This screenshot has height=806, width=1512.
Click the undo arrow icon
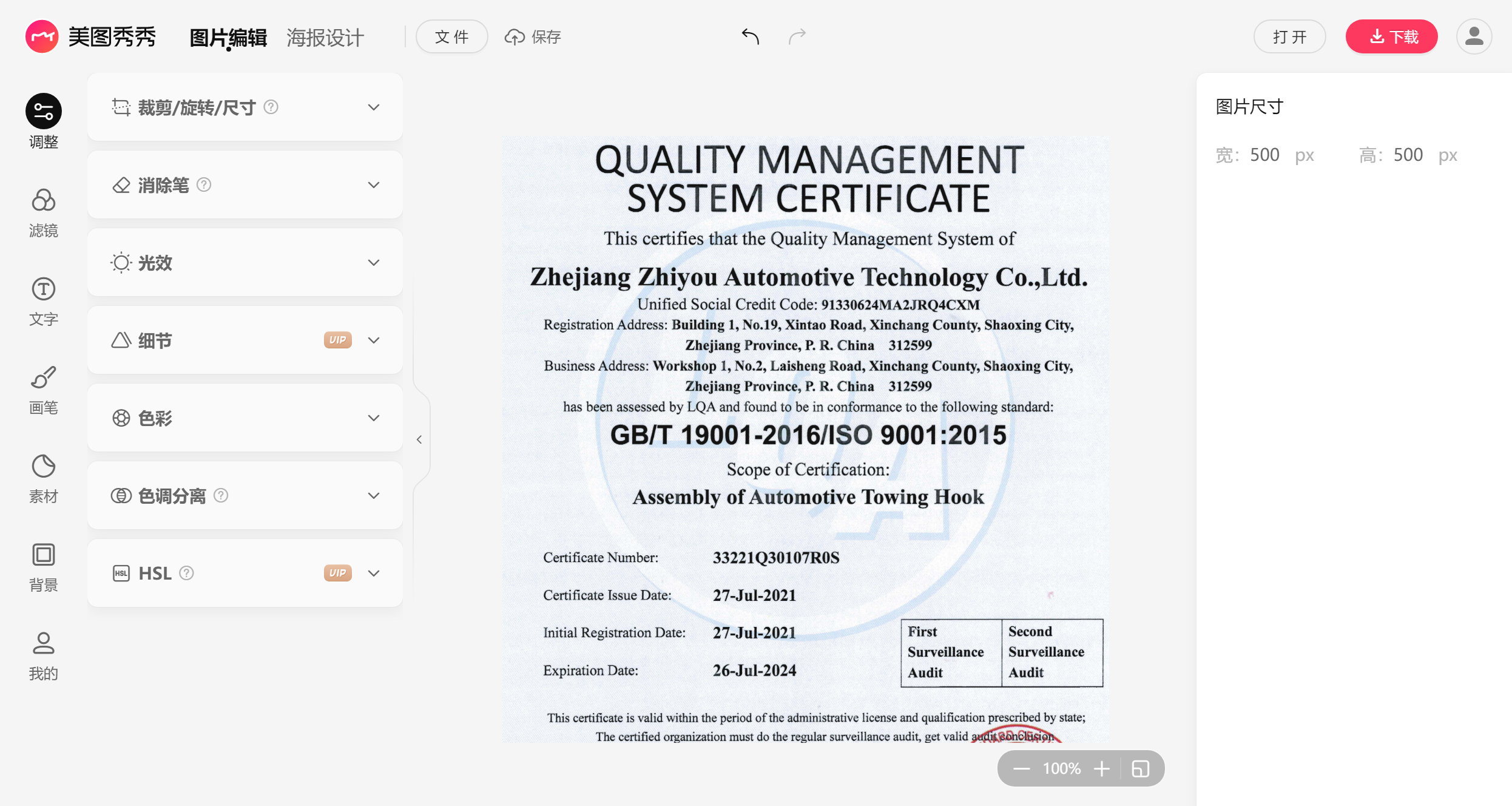tap(751, 37)
